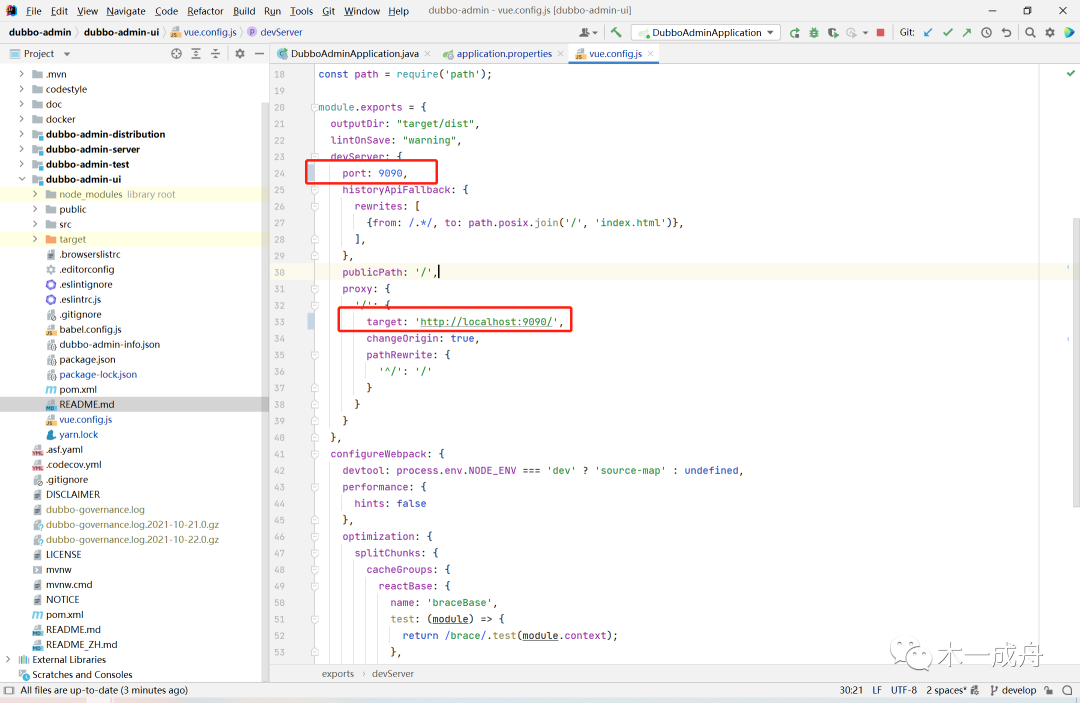The width and height of the screenshot is (1080, 703).
Task: Push commits using the green up-right arrow
Action: click(x=967, y=32)
